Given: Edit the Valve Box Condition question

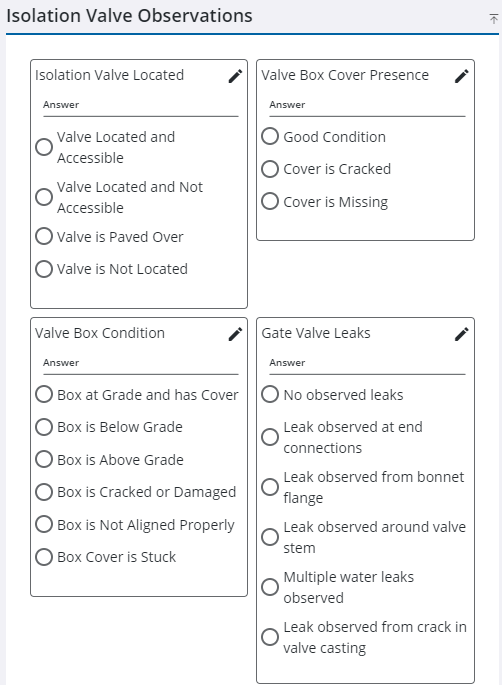Looking at the screenshot, I should pos(235,334).
